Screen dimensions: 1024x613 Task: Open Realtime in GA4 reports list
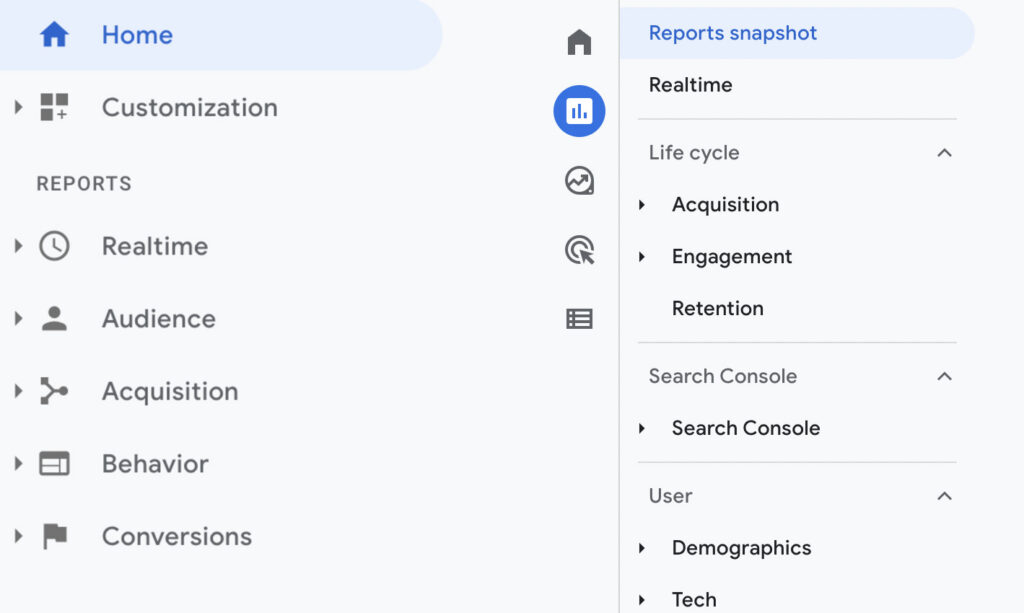coord(690,85)
